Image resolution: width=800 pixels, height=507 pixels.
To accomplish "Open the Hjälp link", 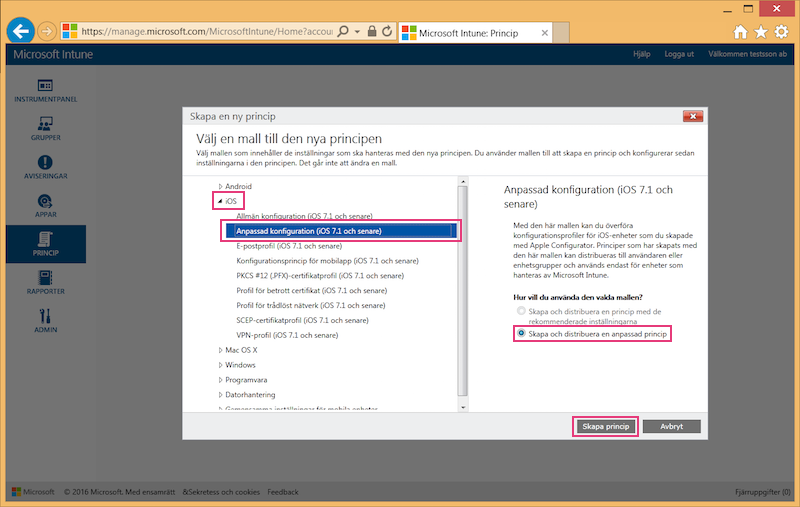I will (x=641, y=54).
